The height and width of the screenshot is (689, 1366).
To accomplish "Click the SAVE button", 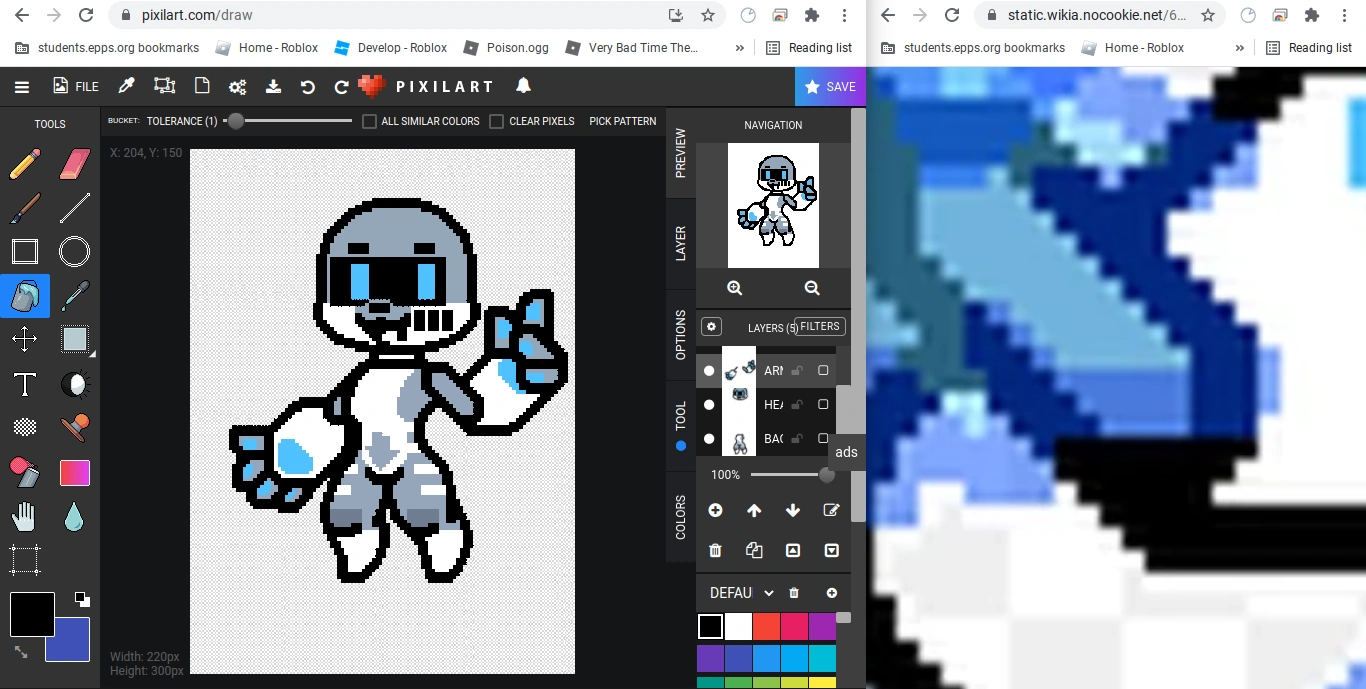I will click(x=831, y=86).
